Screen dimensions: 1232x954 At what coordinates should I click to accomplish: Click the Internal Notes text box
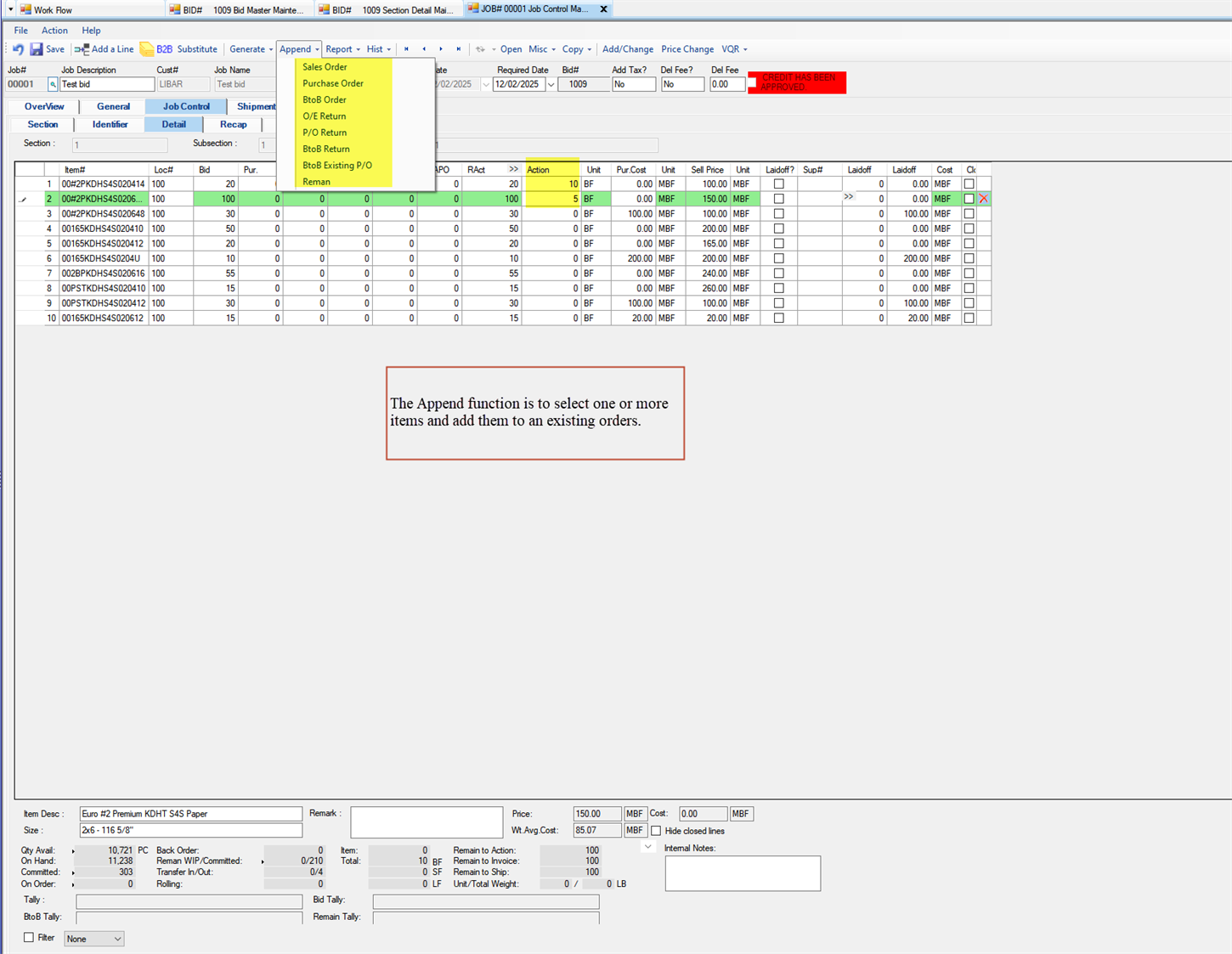(x=742, y=873)
